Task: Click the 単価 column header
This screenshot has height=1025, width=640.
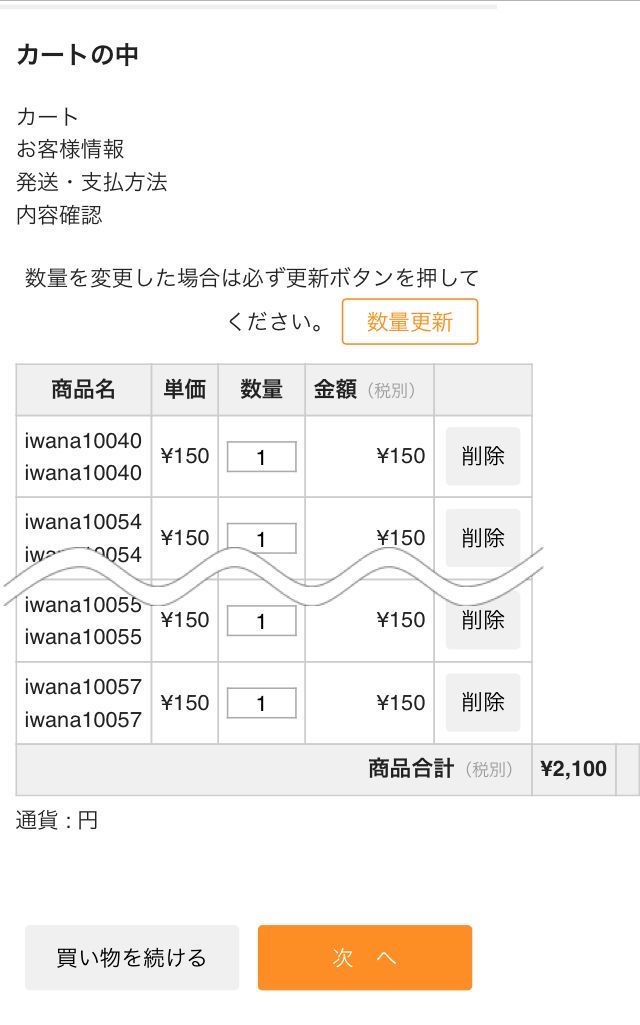Action: [x=184, y=390]
